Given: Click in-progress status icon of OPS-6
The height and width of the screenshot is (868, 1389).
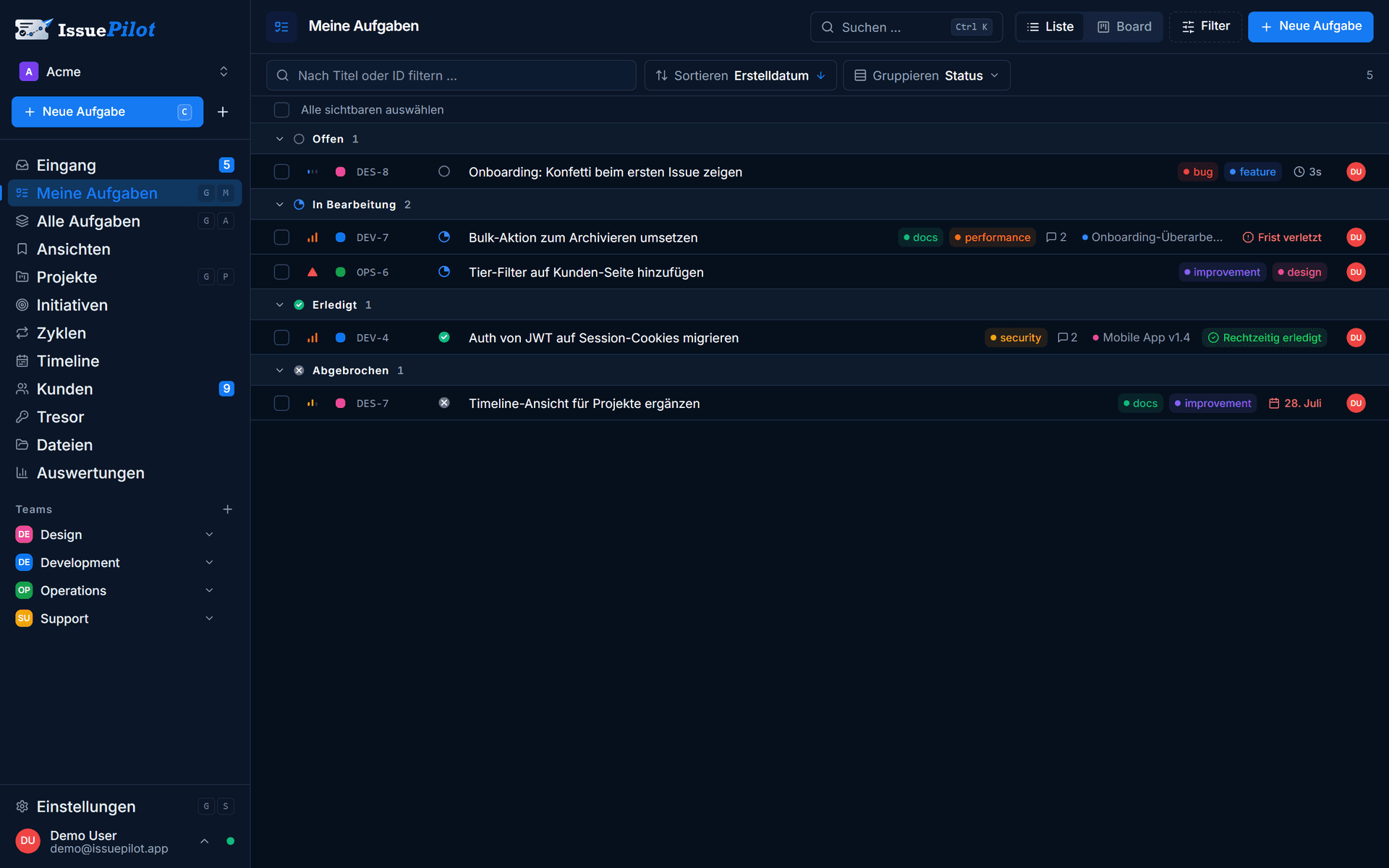Looking at the screenshot, I should click(x=444, y=272).
